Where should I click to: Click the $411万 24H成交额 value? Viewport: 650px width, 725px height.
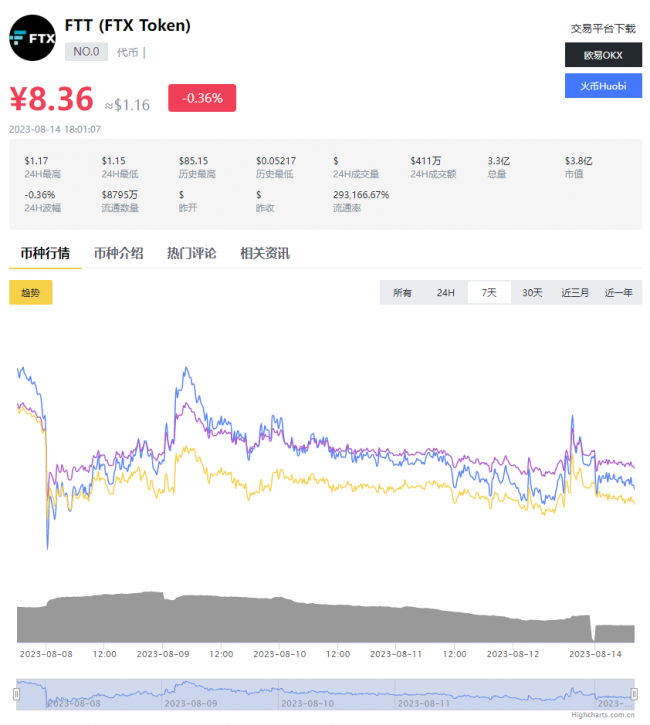click(426, 161)
